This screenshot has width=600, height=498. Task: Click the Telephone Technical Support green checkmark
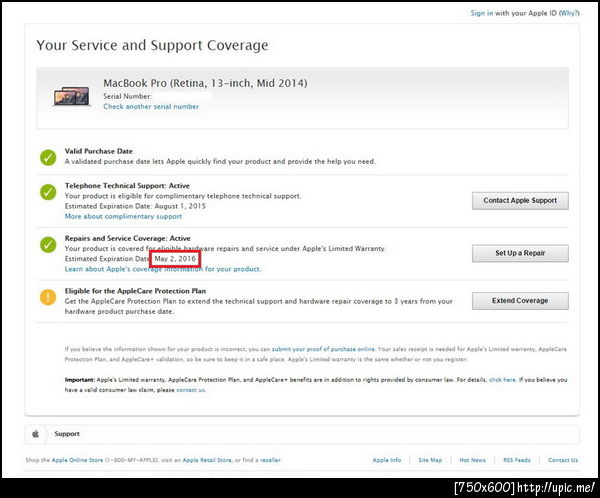(48, 192)
